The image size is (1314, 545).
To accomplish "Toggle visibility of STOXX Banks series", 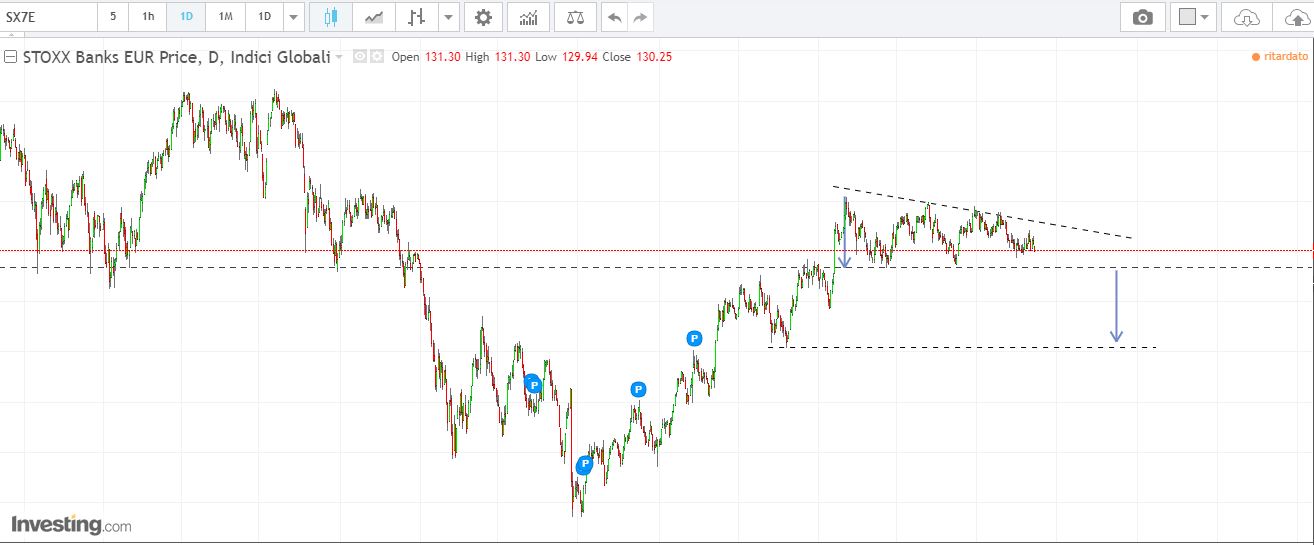I will click(x=361, y=57).
